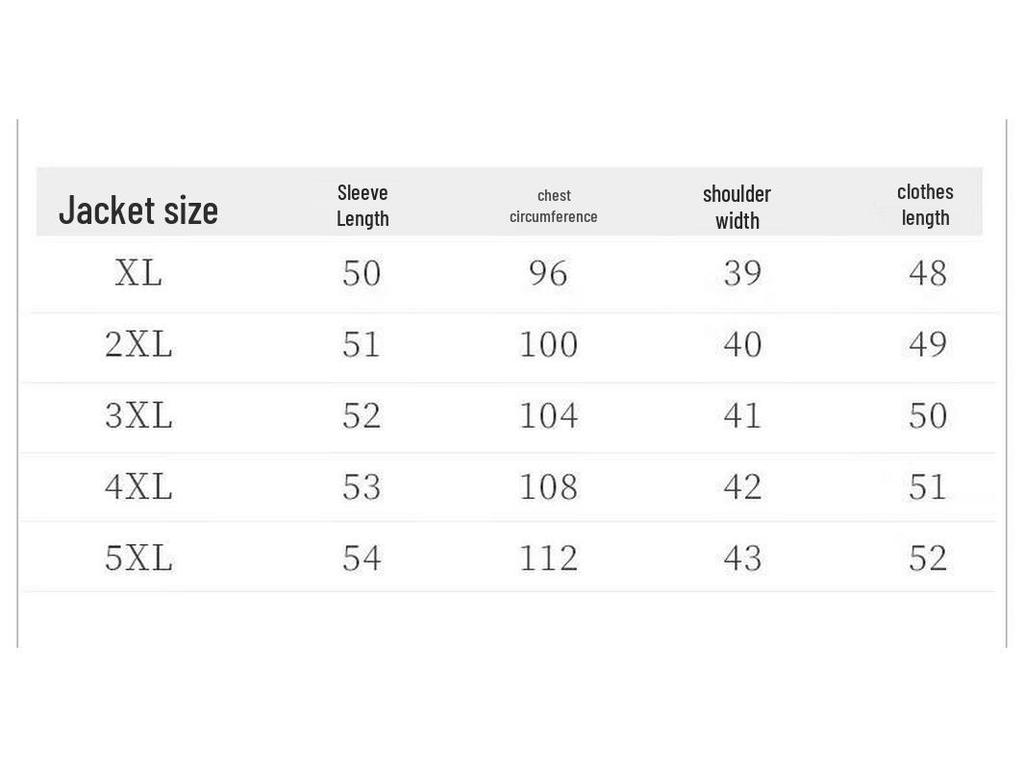Click the 4XL sleeve length value 53
This screenshot has height=768, width=1024.
pyautogui.click(x=361, y=487)
